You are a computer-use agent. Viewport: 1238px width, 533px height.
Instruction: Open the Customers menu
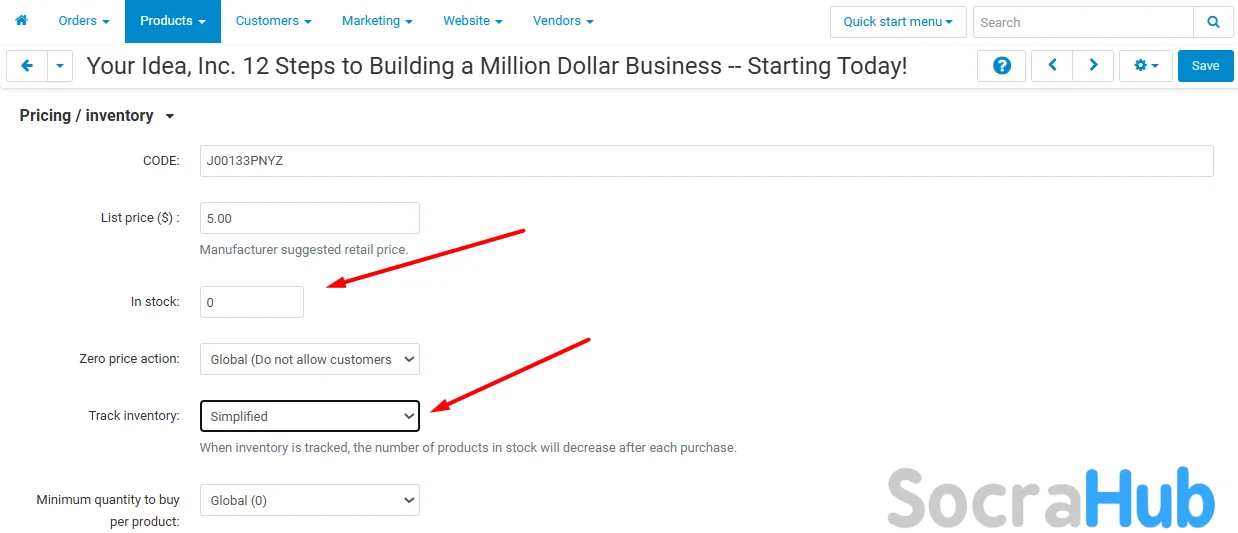[273, 21]
